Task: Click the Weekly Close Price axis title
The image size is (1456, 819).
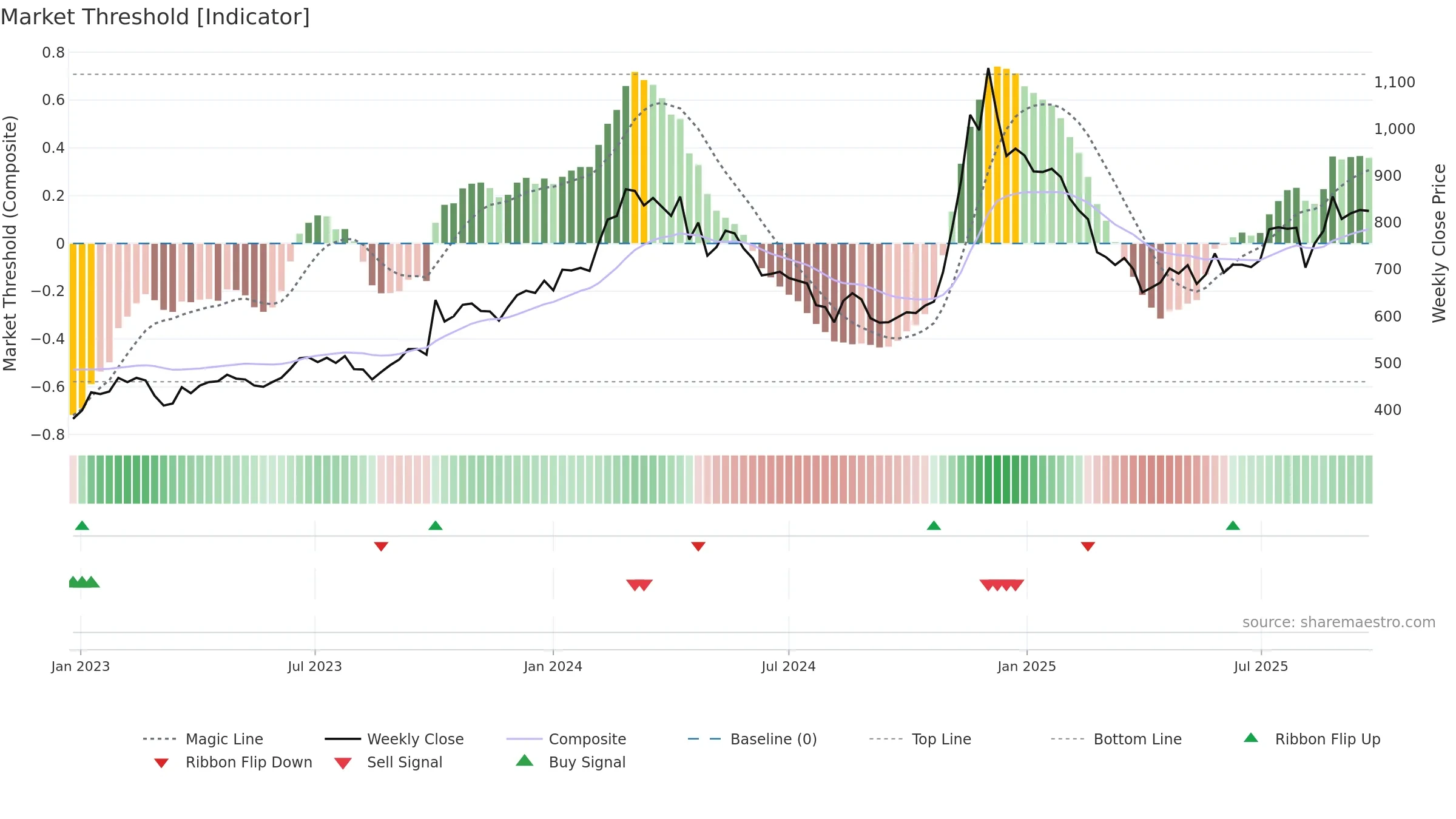Action: coord(1439,243)
